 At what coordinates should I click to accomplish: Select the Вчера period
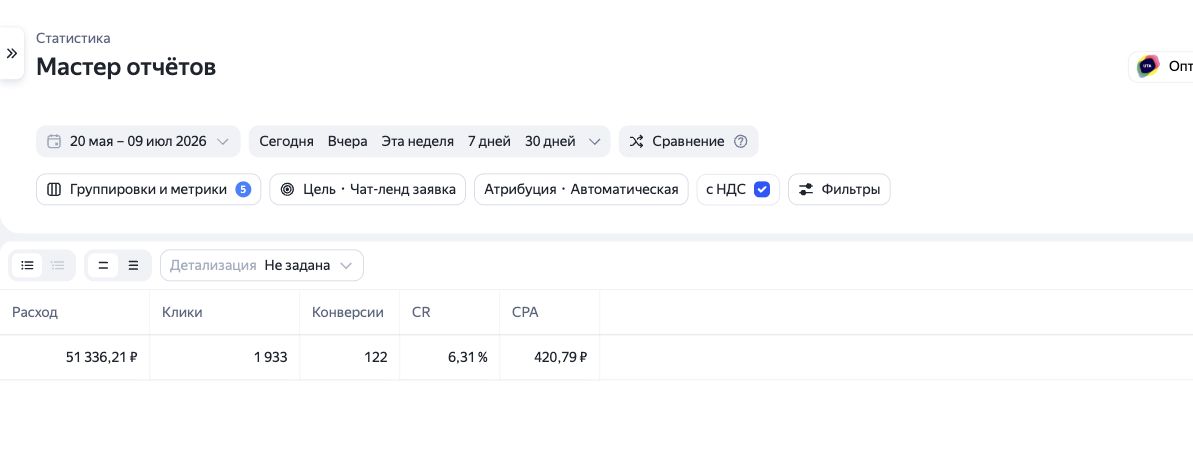348,142
